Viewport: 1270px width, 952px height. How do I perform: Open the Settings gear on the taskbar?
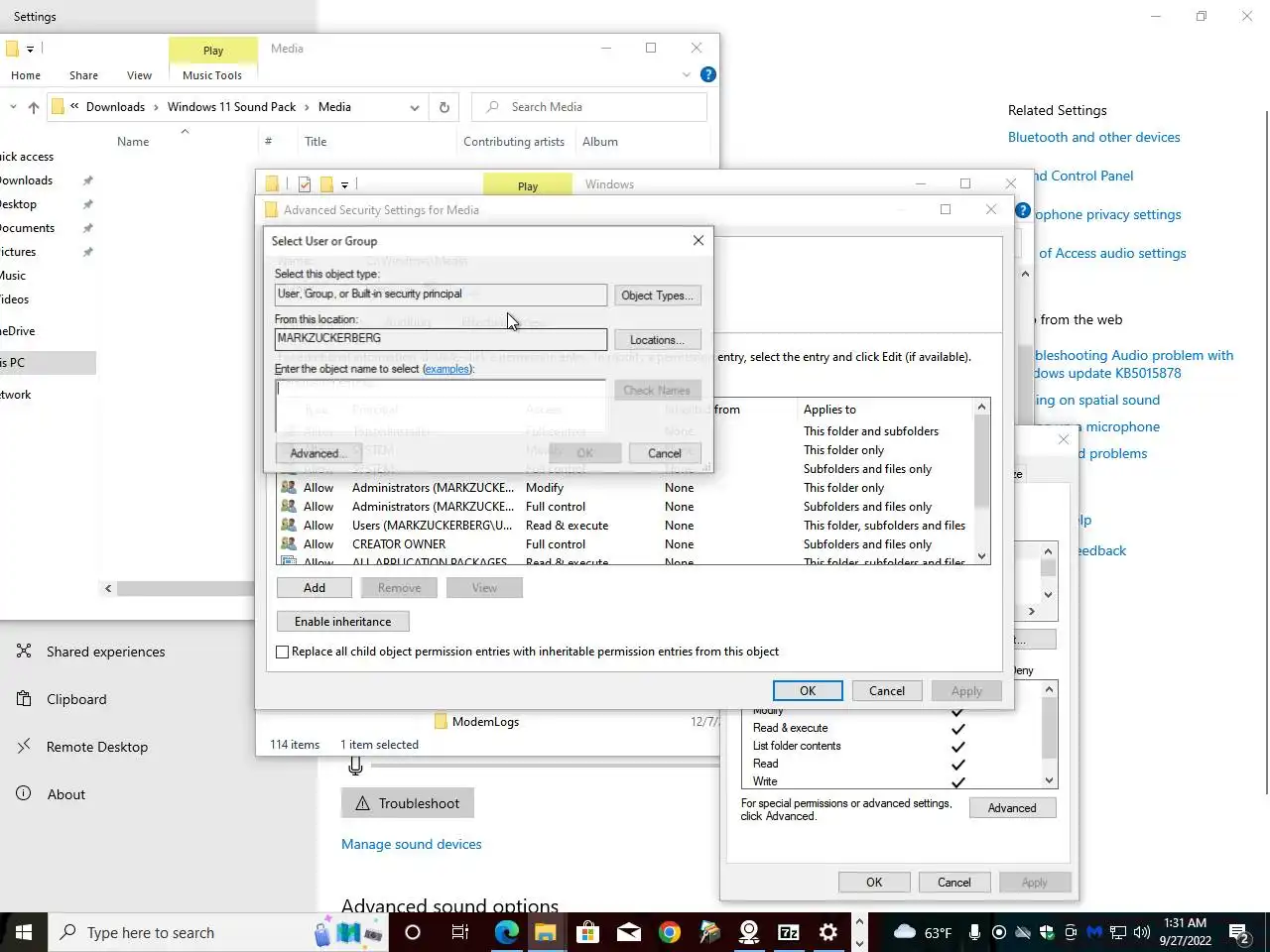coord(828,932)
